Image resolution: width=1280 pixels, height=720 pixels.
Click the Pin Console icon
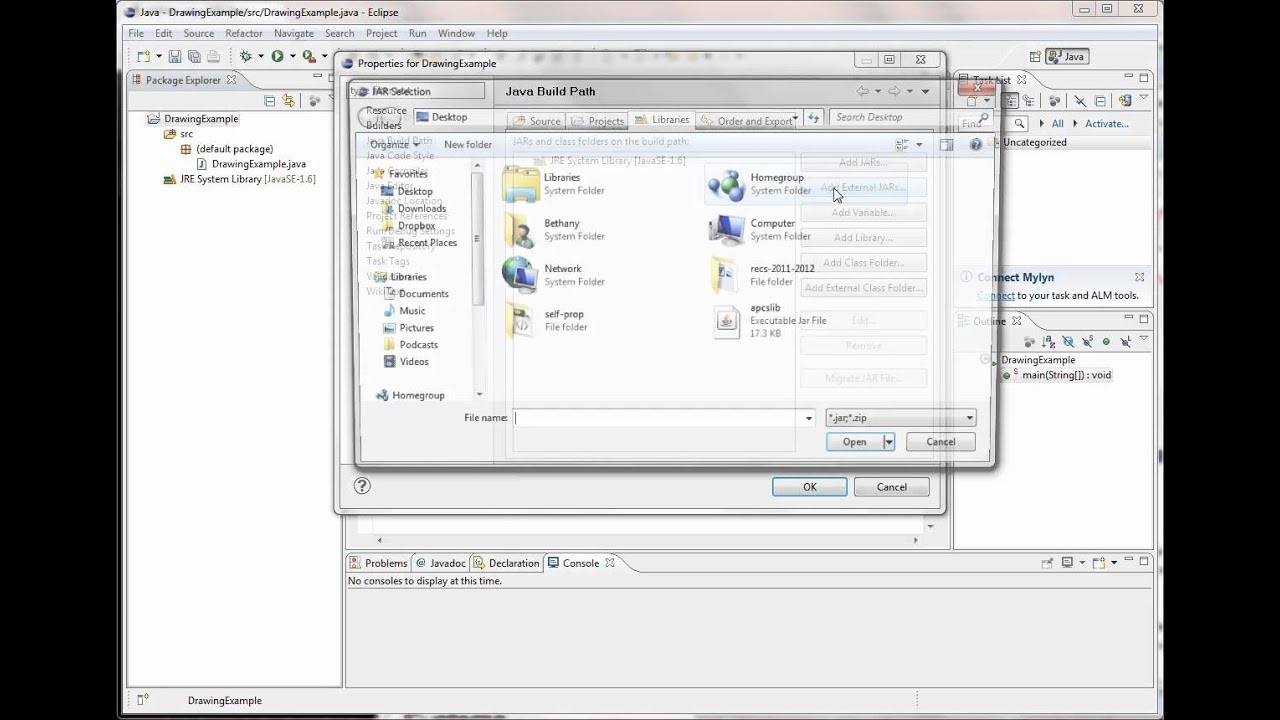tap(1048, 563)
